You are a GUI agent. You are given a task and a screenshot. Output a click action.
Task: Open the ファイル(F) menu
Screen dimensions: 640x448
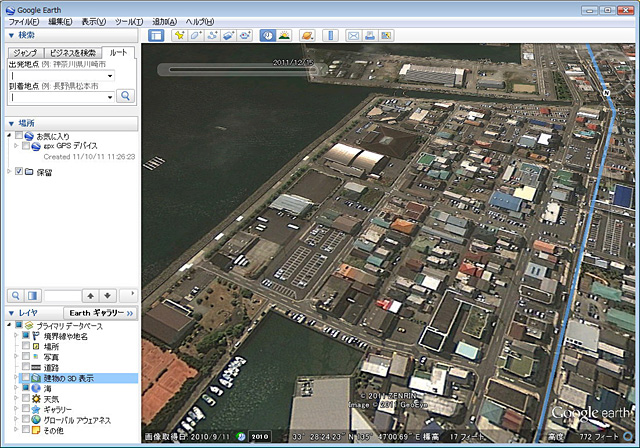(x=24, y=22)
